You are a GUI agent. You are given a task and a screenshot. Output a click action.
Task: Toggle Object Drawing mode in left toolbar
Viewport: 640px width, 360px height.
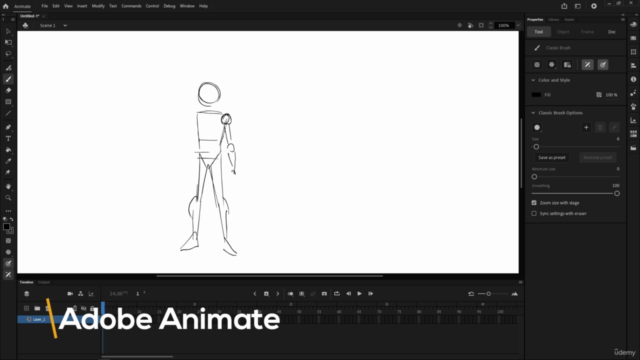8,241
